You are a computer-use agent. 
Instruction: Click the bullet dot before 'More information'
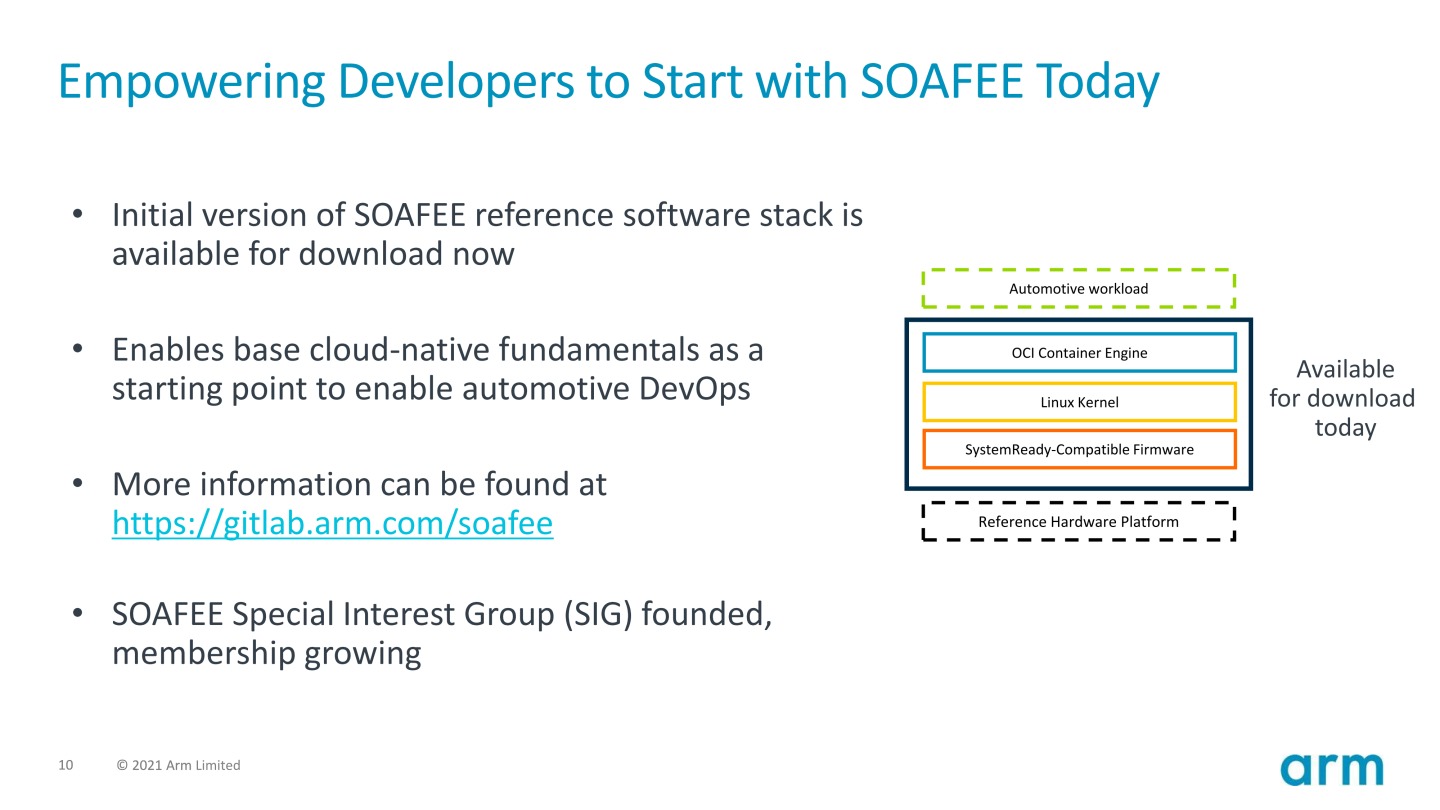[78, 485]
